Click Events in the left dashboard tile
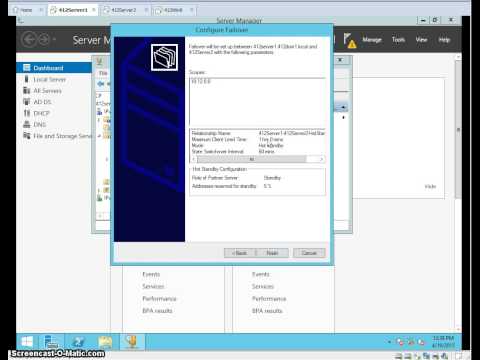 coord(151,274)
